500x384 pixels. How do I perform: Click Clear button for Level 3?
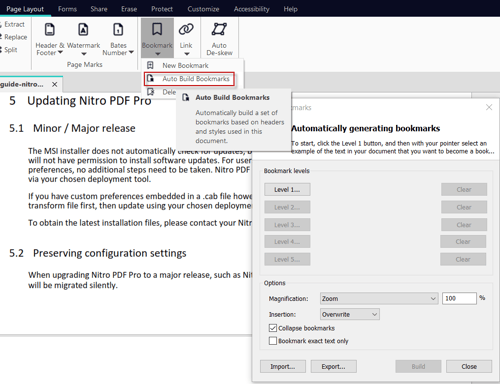[x=464, y=225]
